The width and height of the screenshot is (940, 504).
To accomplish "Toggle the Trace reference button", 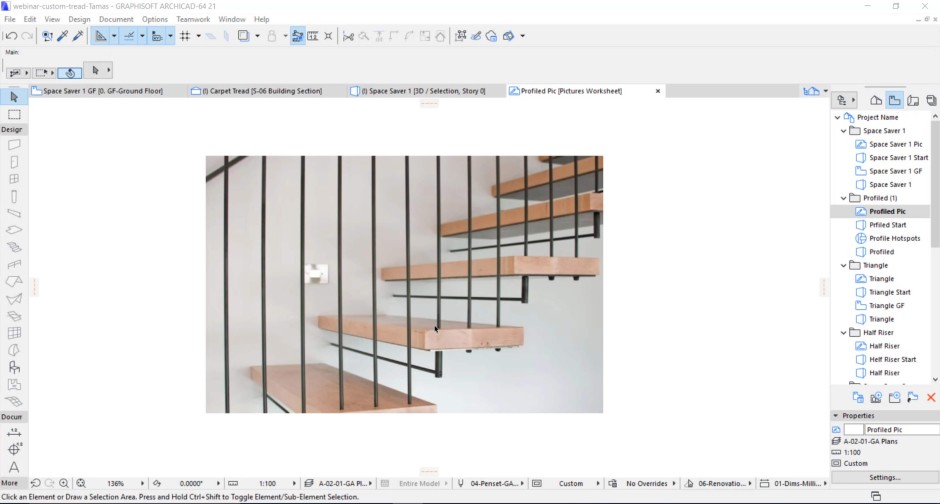I will [243, 36].
